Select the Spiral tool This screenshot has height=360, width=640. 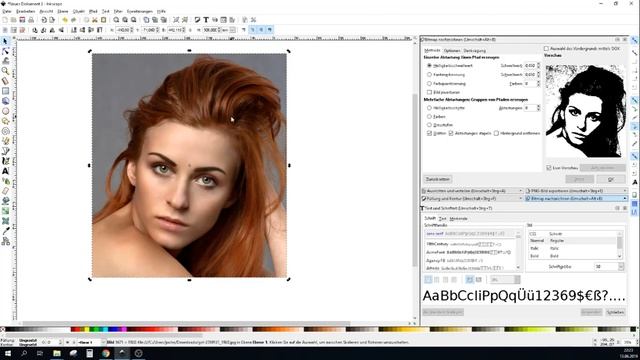(5, 131)
